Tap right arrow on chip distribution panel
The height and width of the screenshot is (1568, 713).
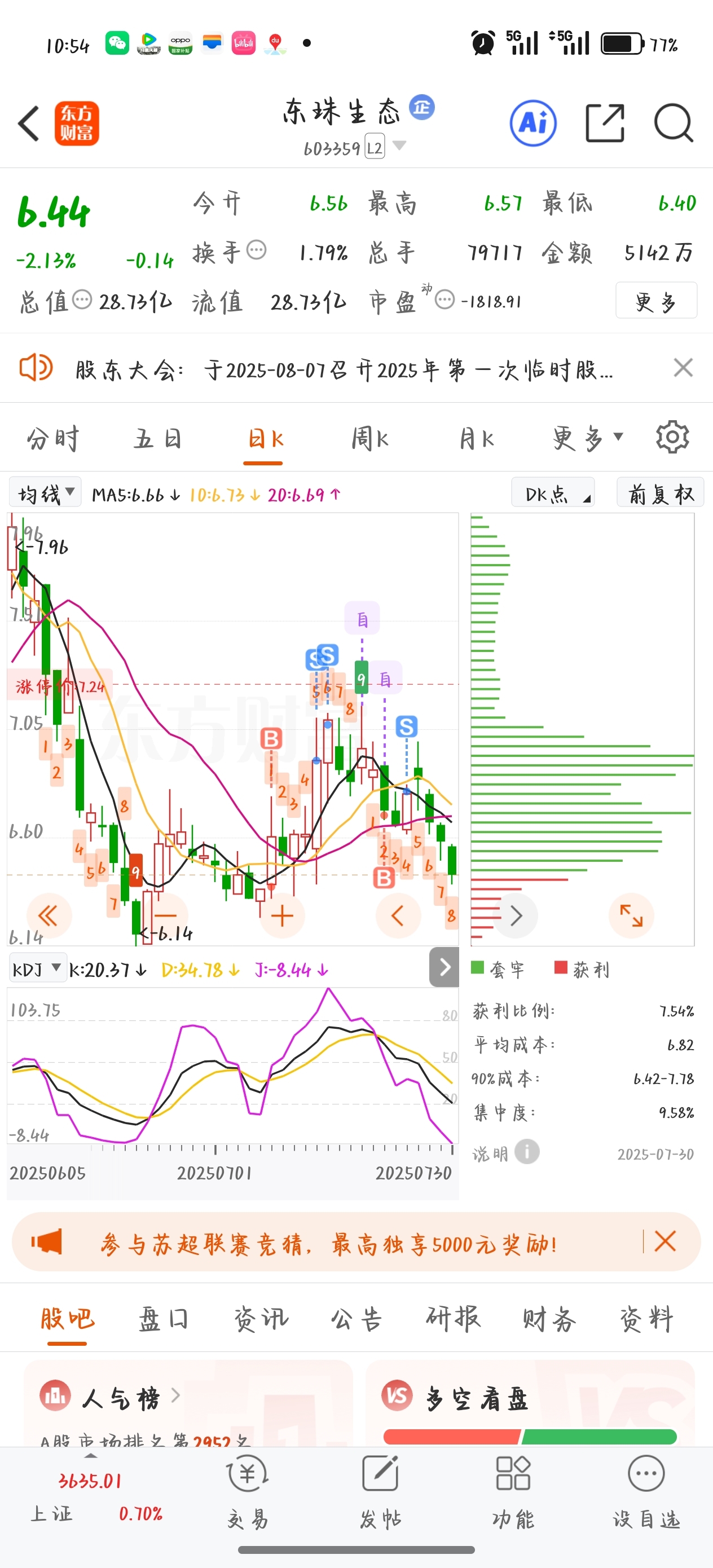(515, 915)
